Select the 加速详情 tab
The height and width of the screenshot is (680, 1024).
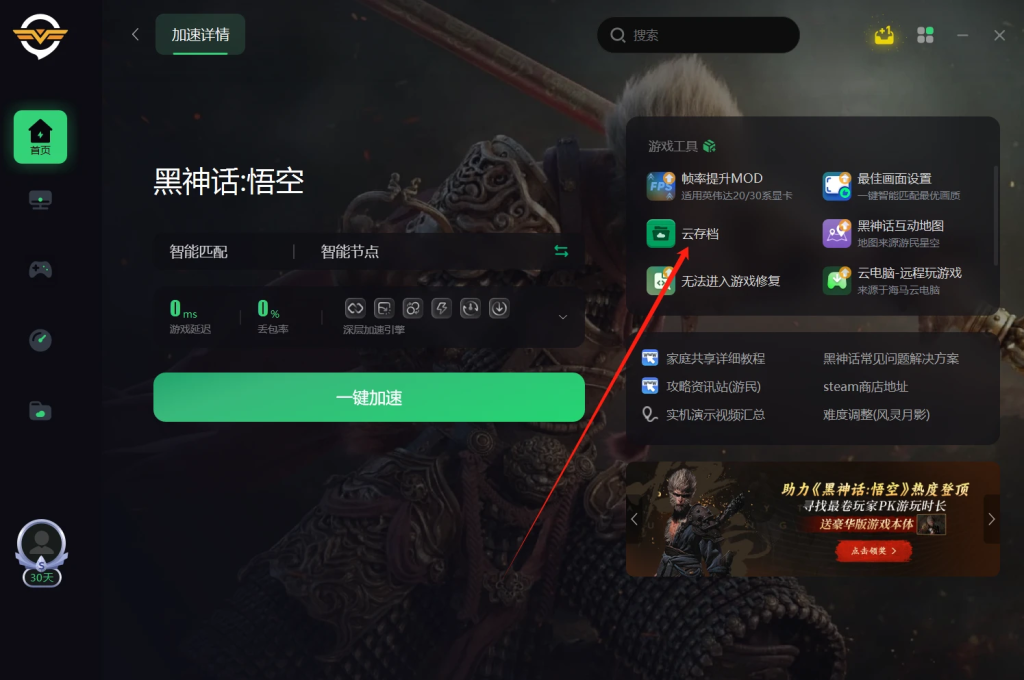200,35
